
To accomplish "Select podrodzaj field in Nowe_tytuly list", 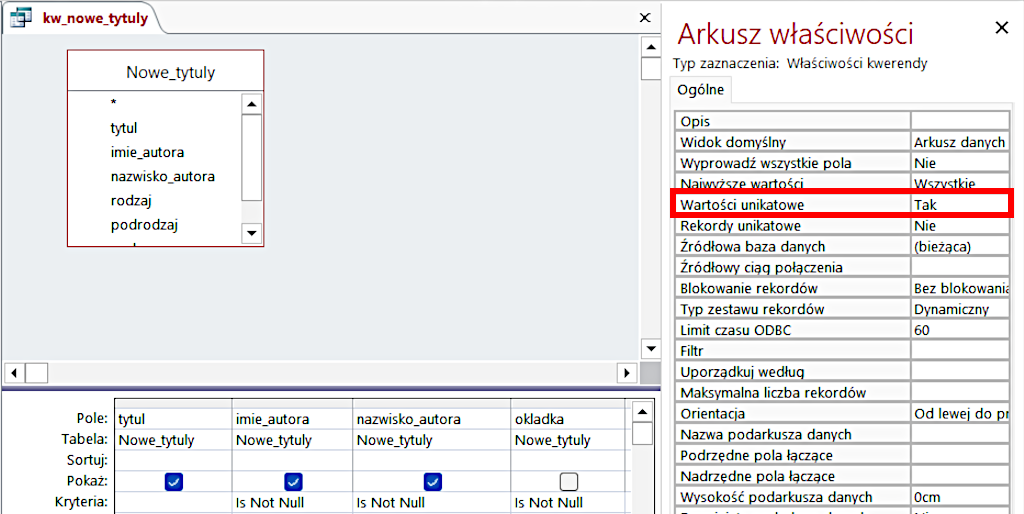I will [145, 225].
